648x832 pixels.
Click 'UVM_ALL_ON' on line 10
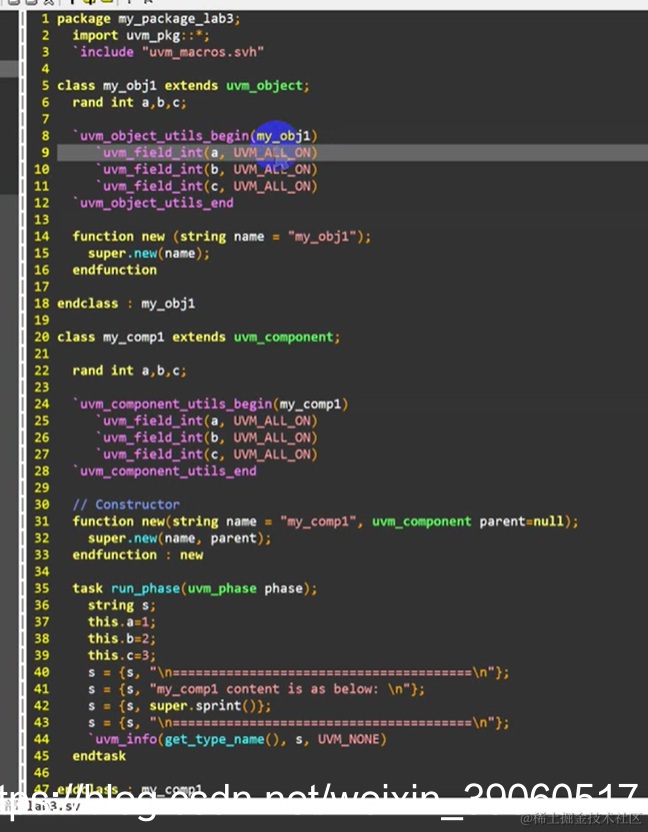272,170
